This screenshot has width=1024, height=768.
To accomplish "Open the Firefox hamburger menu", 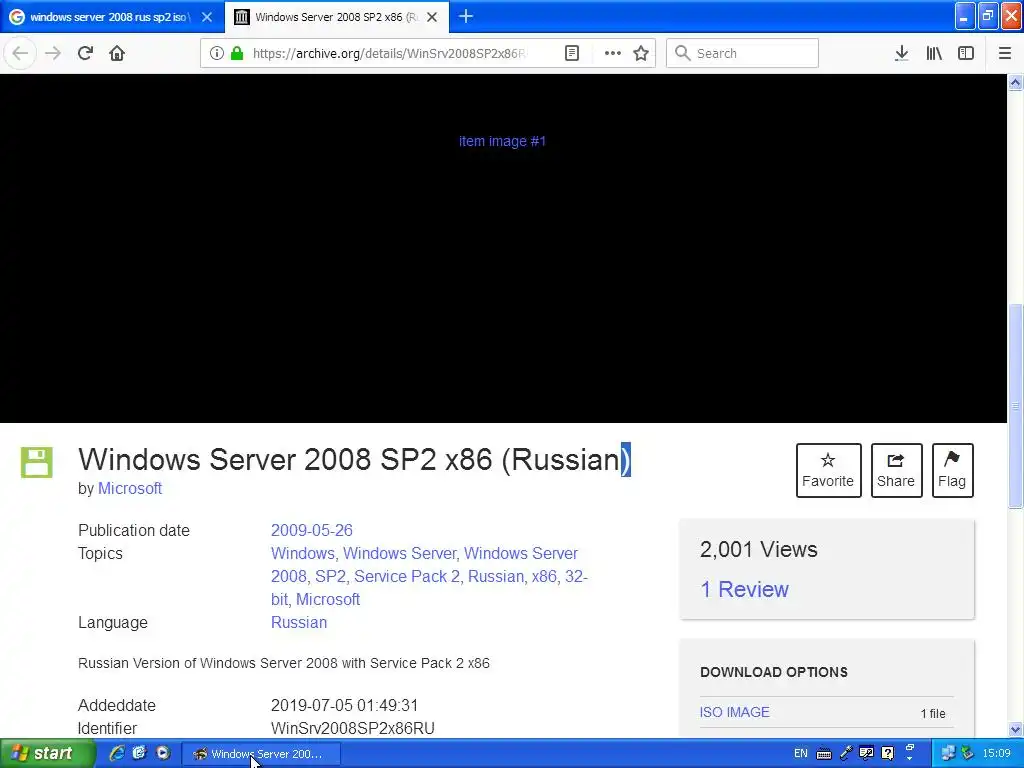I will click(x=1005, y=53).
